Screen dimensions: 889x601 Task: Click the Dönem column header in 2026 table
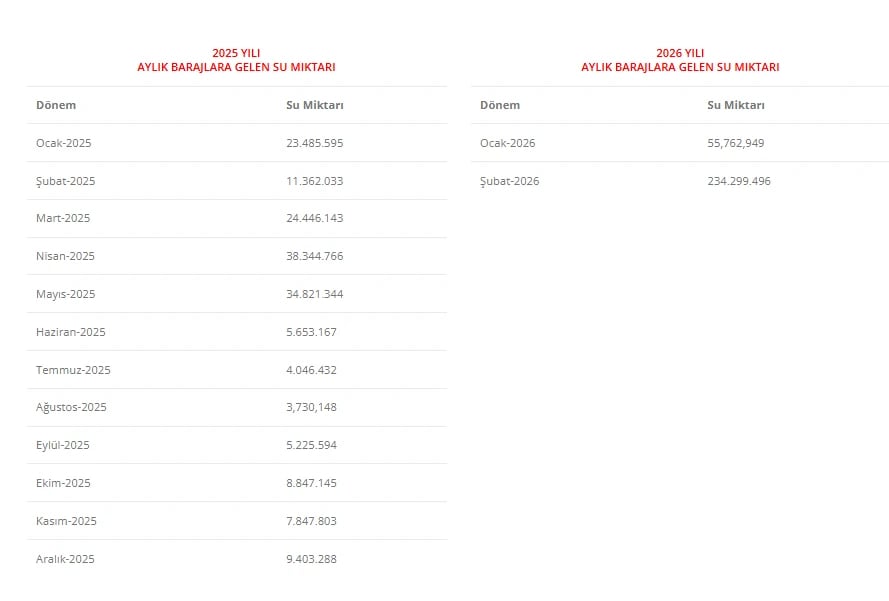[x=500, y=105]
